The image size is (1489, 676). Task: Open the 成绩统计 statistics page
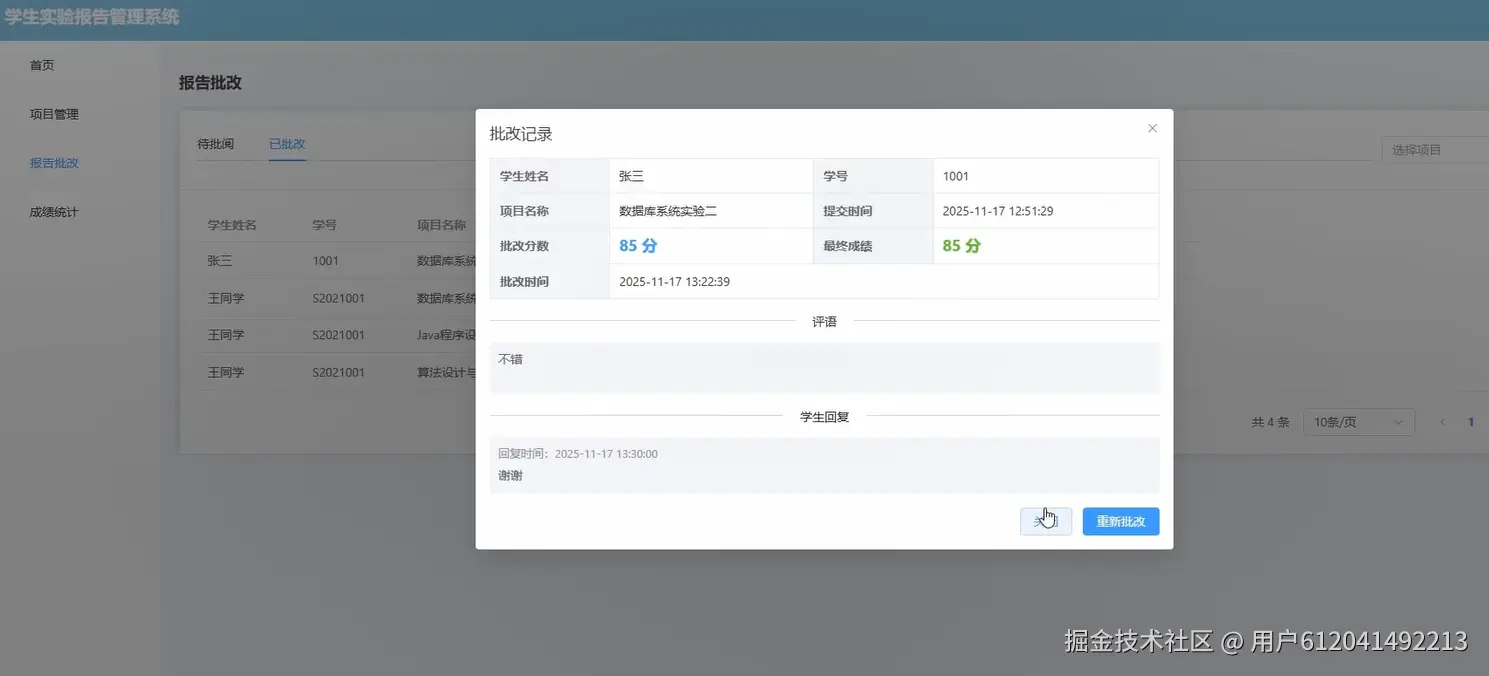(53, 211)
